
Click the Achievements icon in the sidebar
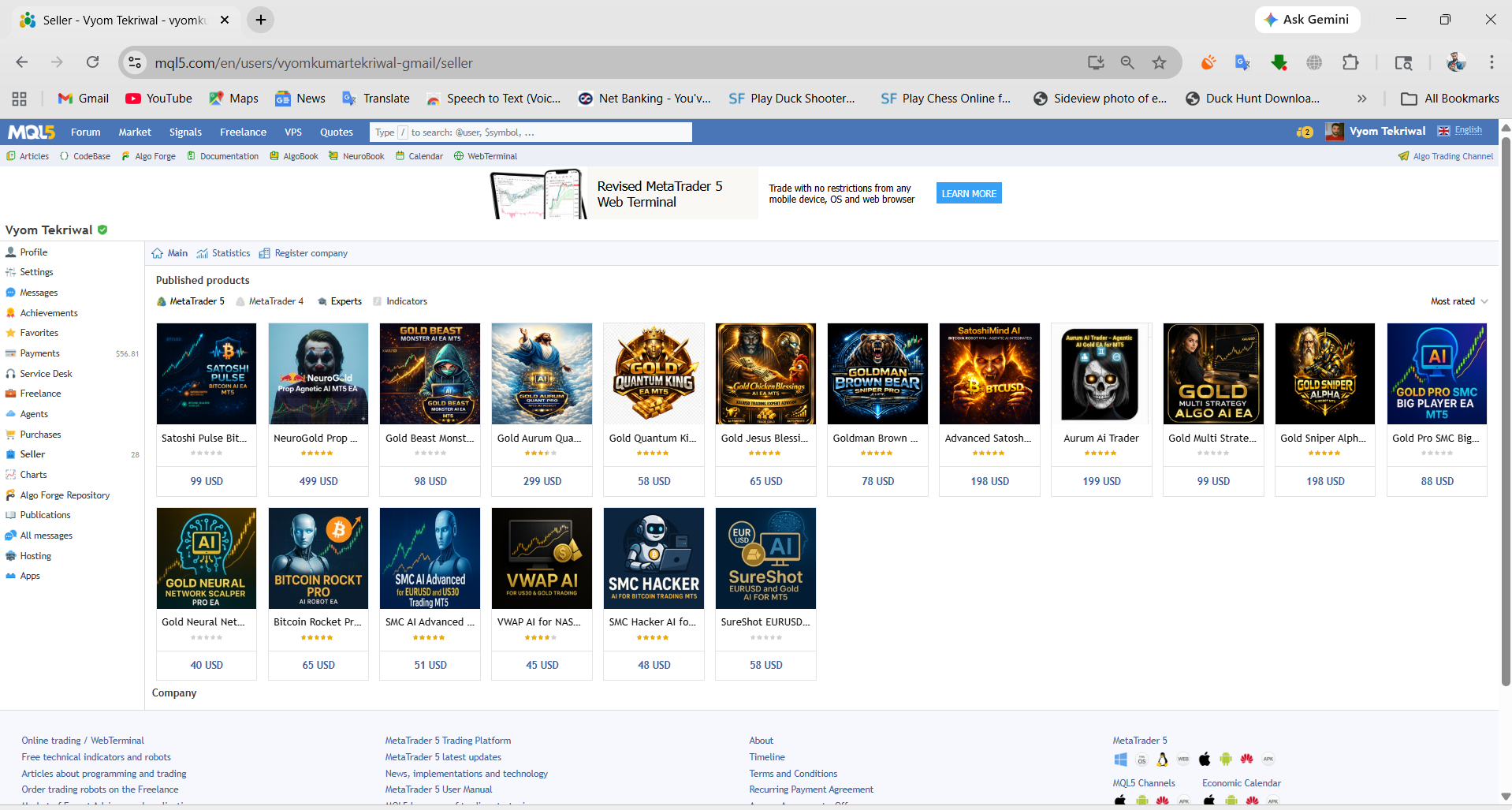pos(11,313)
